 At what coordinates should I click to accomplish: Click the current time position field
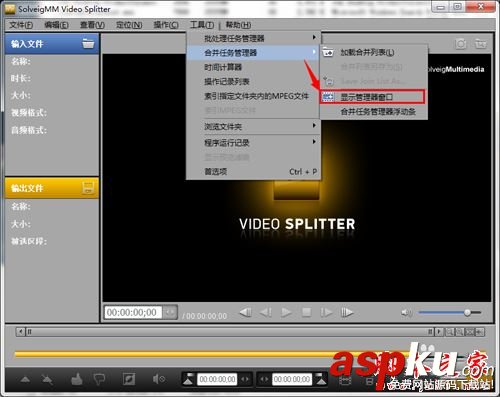[x=133, y=313]
